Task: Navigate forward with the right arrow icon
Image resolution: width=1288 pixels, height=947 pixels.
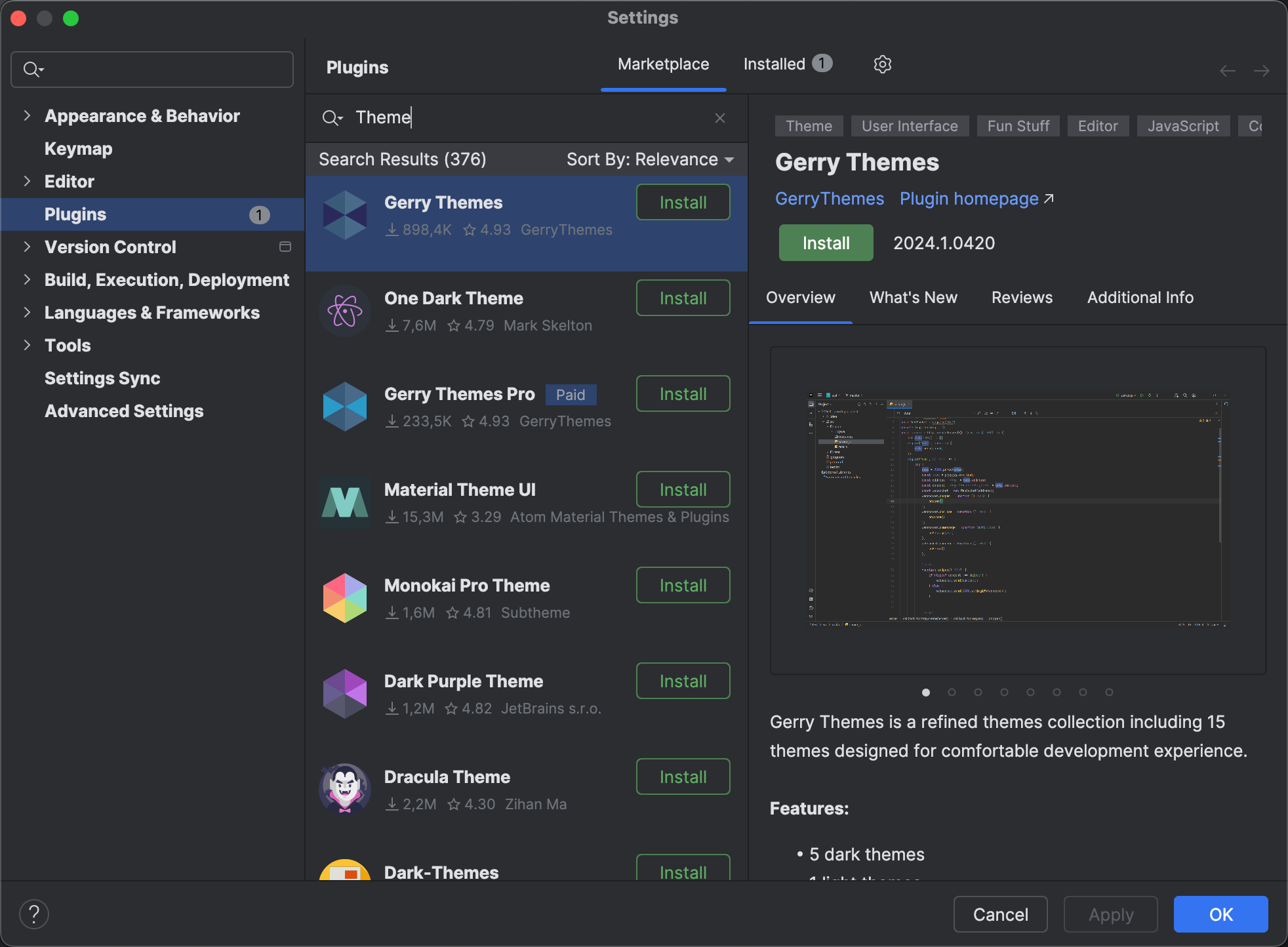Action: point(1263,70)
